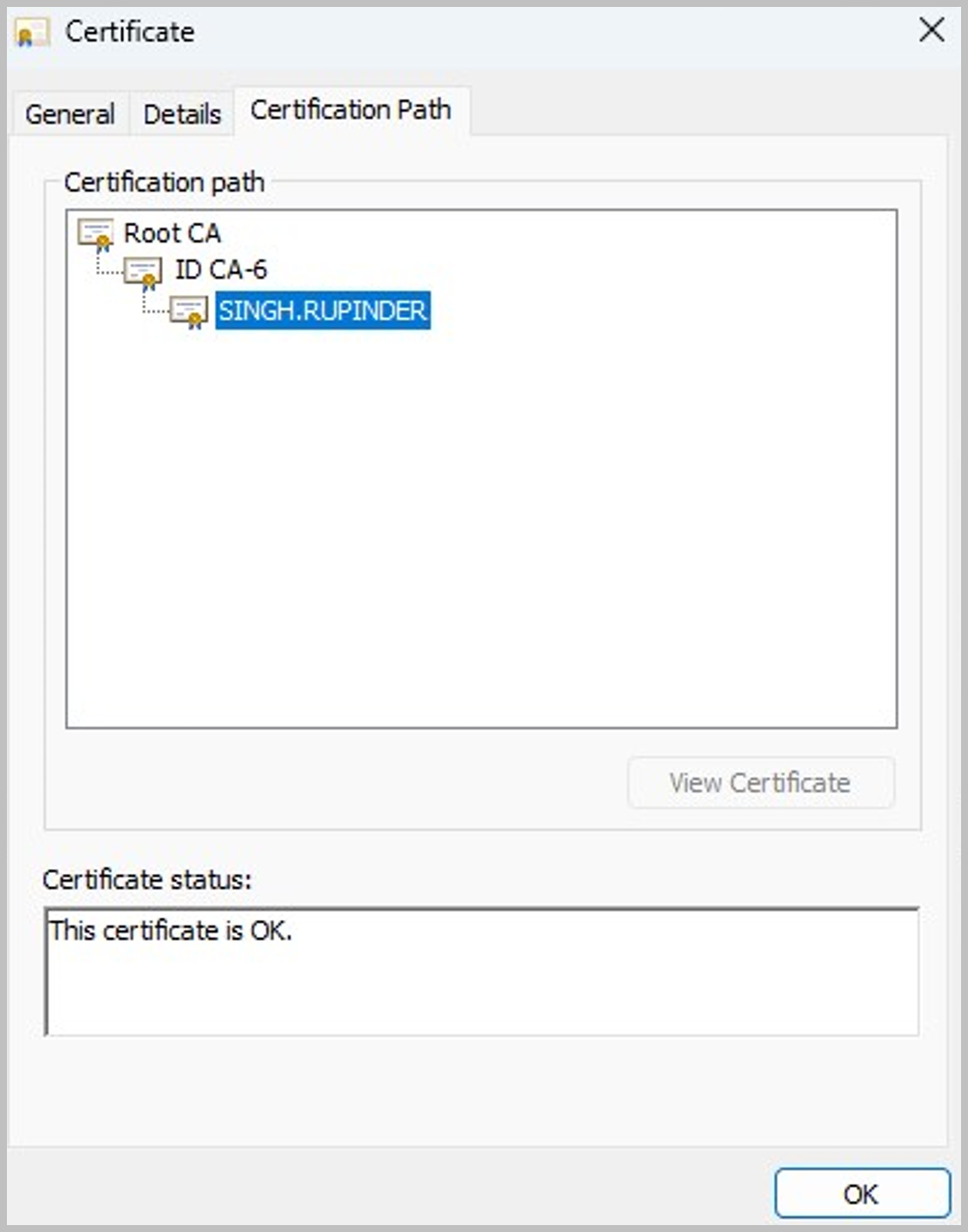Click the Certificate window title icon
968x1232 pixels.
[32, 33]
